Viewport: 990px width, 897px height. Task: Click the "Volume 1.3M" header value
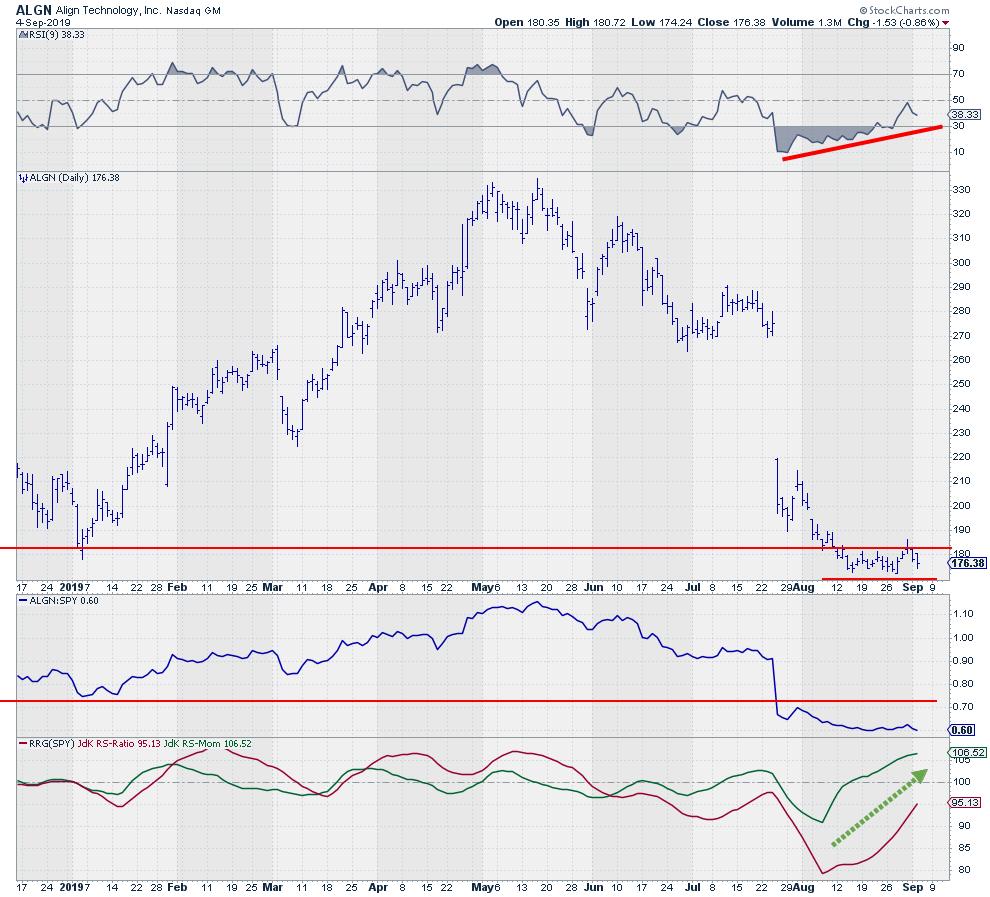click(806, 22)
